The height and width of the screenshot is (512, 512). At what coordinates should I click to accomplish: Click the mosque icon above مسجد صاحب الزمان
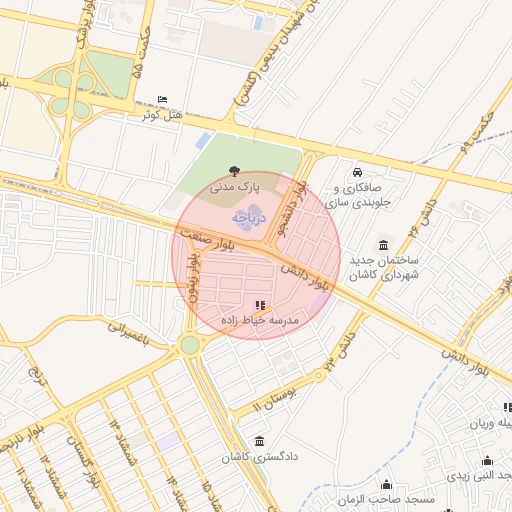tap(386, 484)
